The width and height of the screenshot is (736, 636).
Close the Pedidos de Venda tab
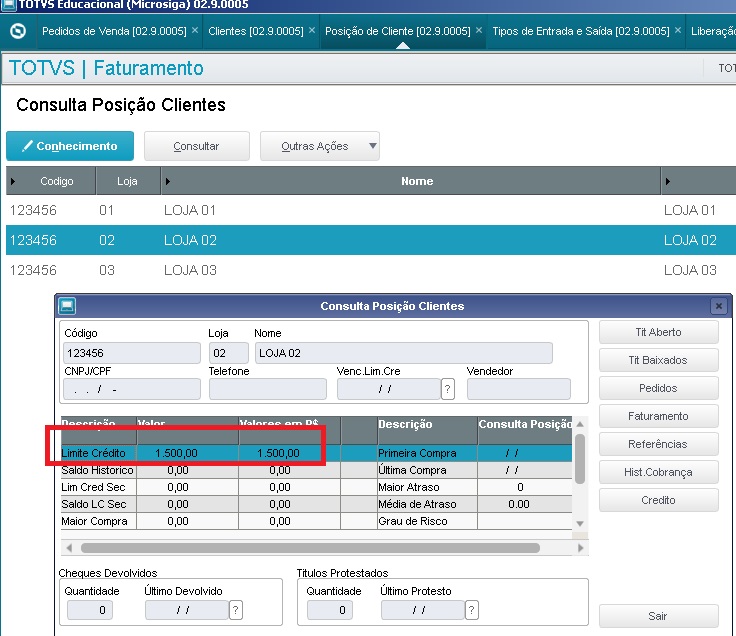tap(195, 31)
